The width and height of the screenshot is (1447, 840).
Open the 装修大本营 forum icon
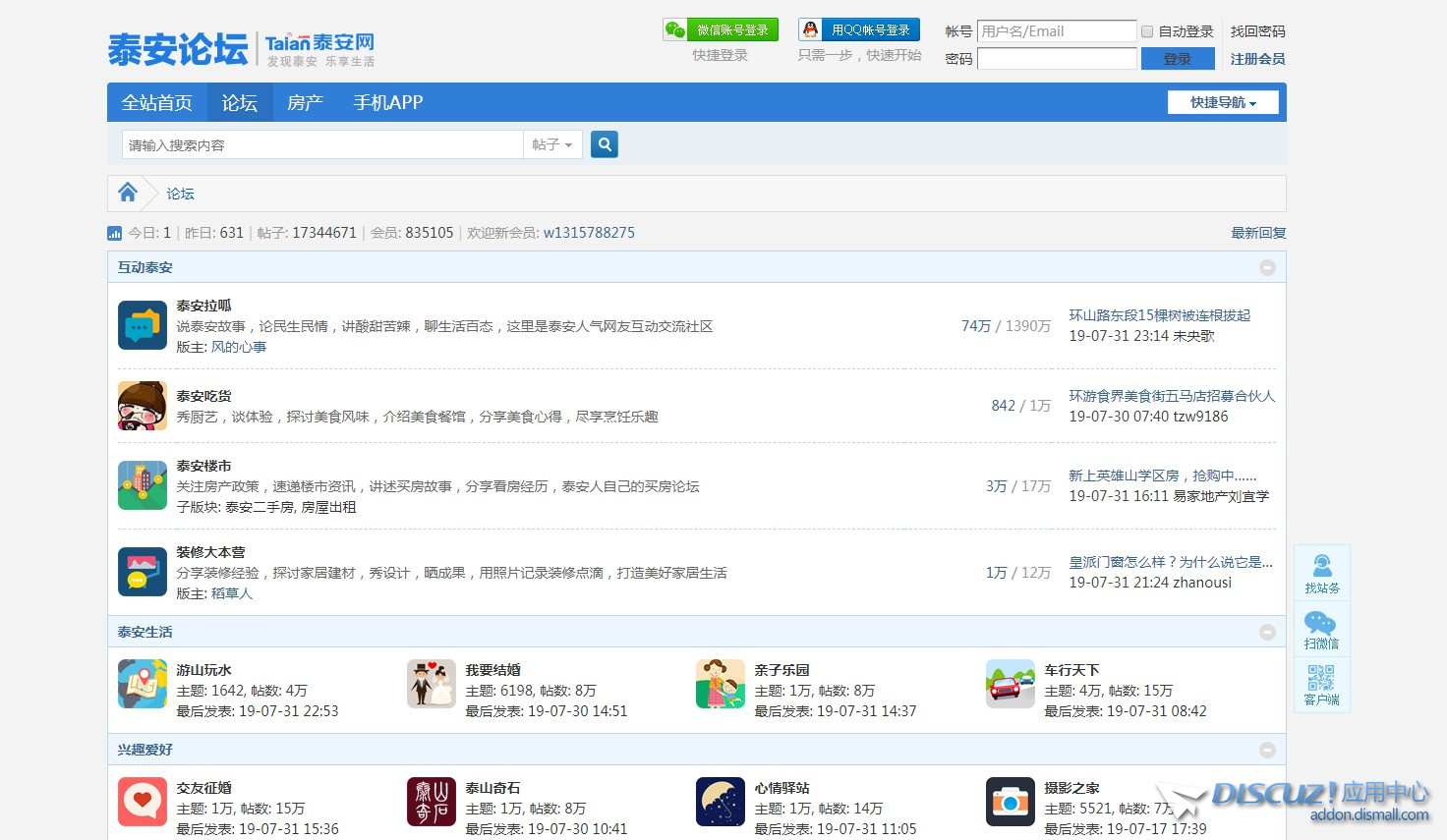pyautogui.click(x=143, y=572)
